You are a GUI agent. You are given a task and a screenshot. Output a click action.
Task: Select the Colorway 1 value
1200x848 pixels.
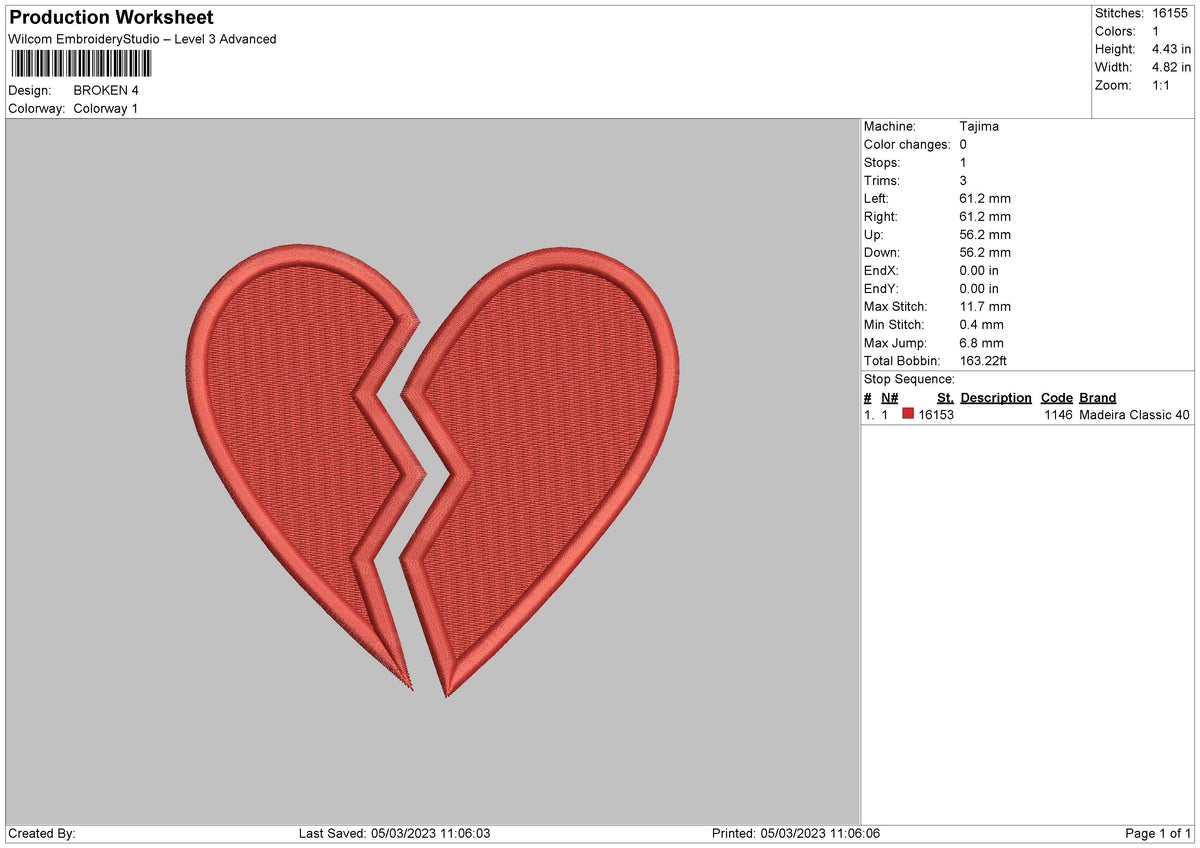coord(105,109)
